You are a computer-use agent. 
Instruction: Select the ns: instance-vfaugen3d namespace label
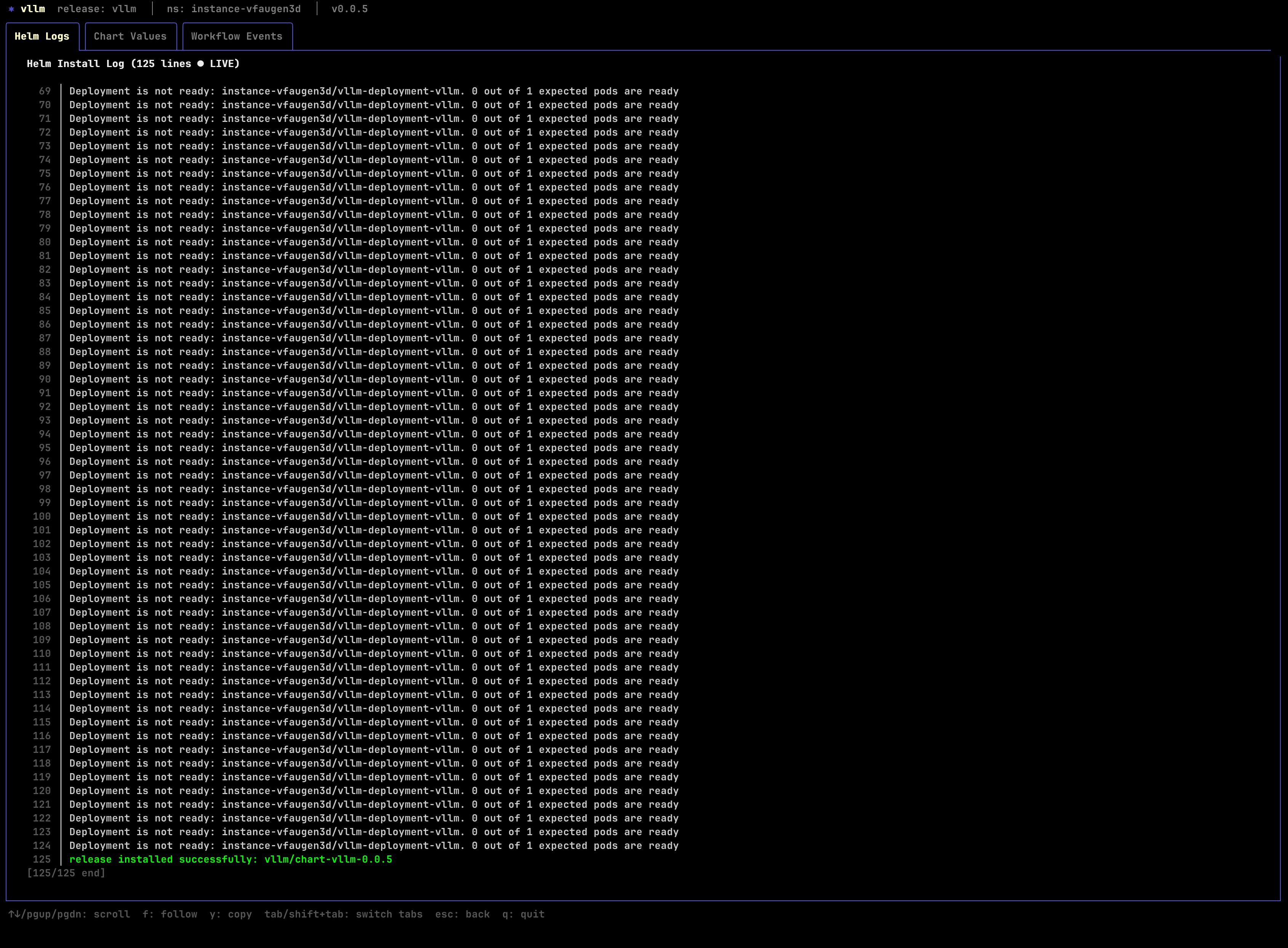pos(234,9)
